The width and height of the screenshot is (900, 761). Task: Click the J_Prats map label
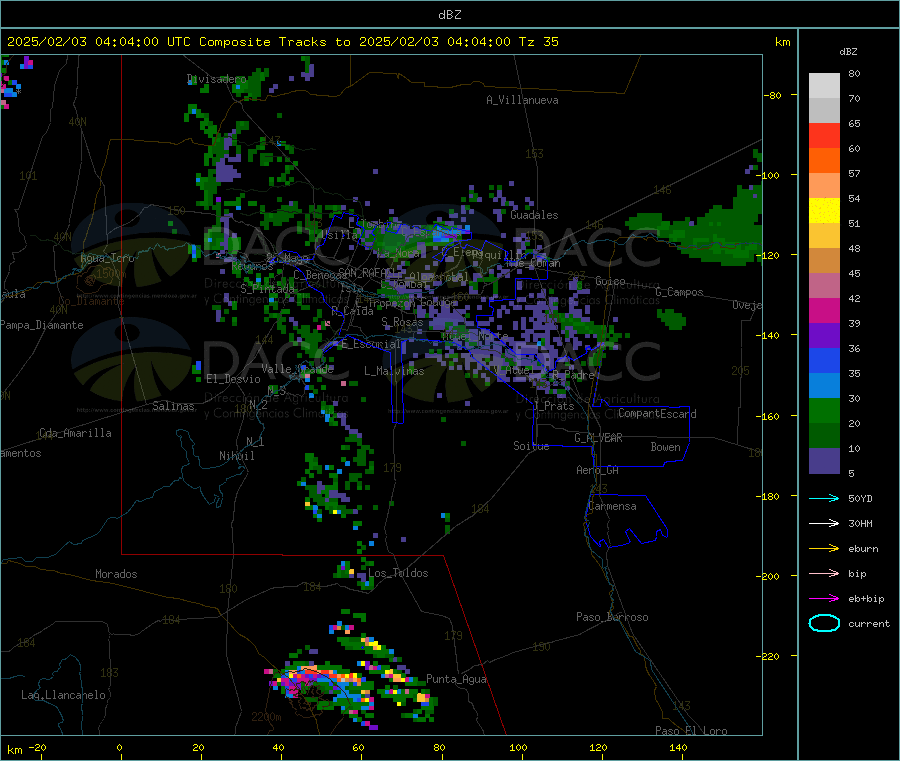coord(553,406)
